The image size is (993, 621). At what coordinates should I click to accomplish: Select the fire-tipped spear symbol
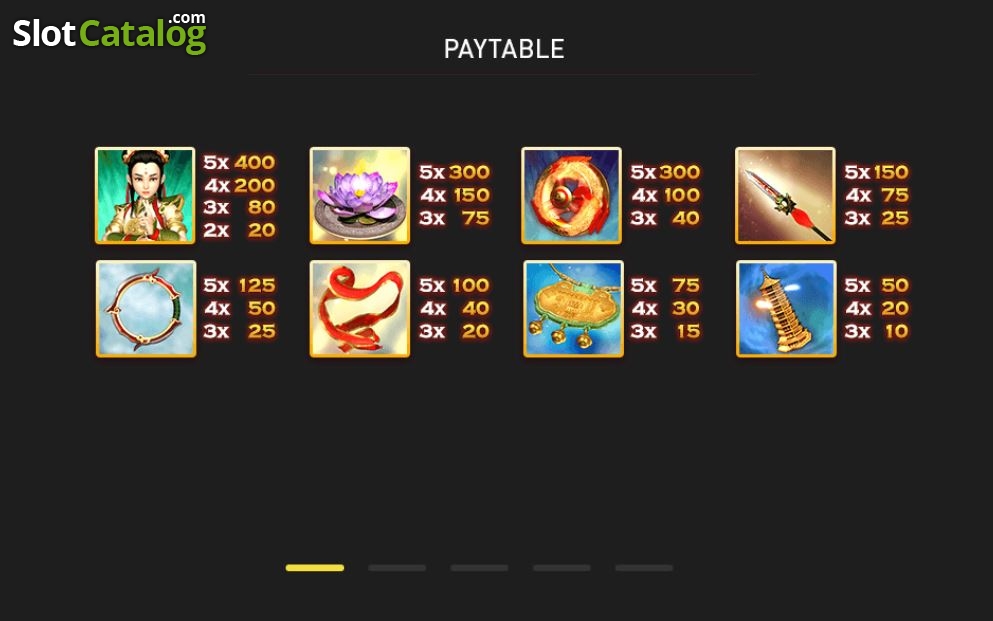click(785, 195)
